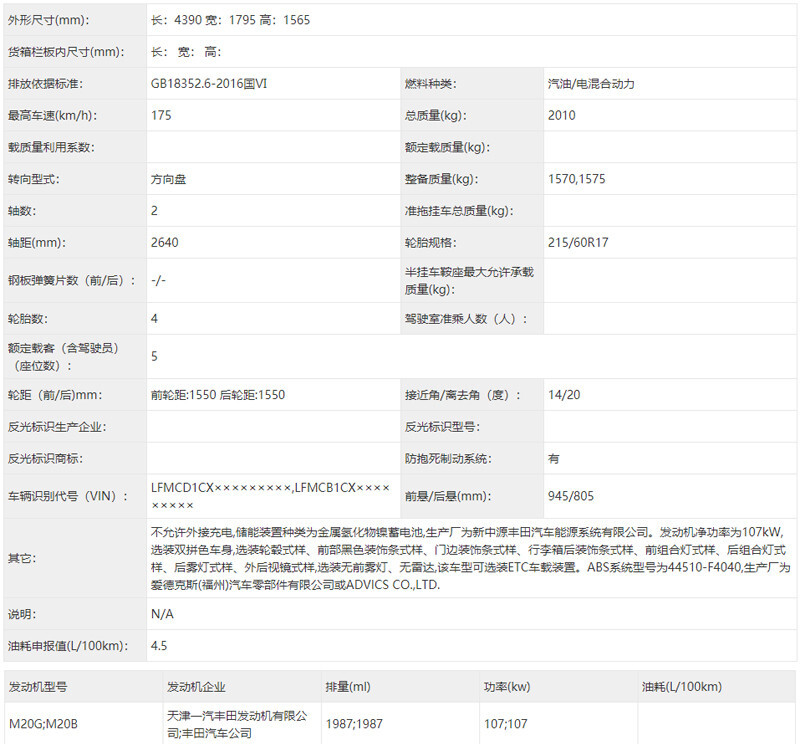Select tire spec 215/60R17
The width and height of the screenshot is (800, 744).
click(578, 242)
